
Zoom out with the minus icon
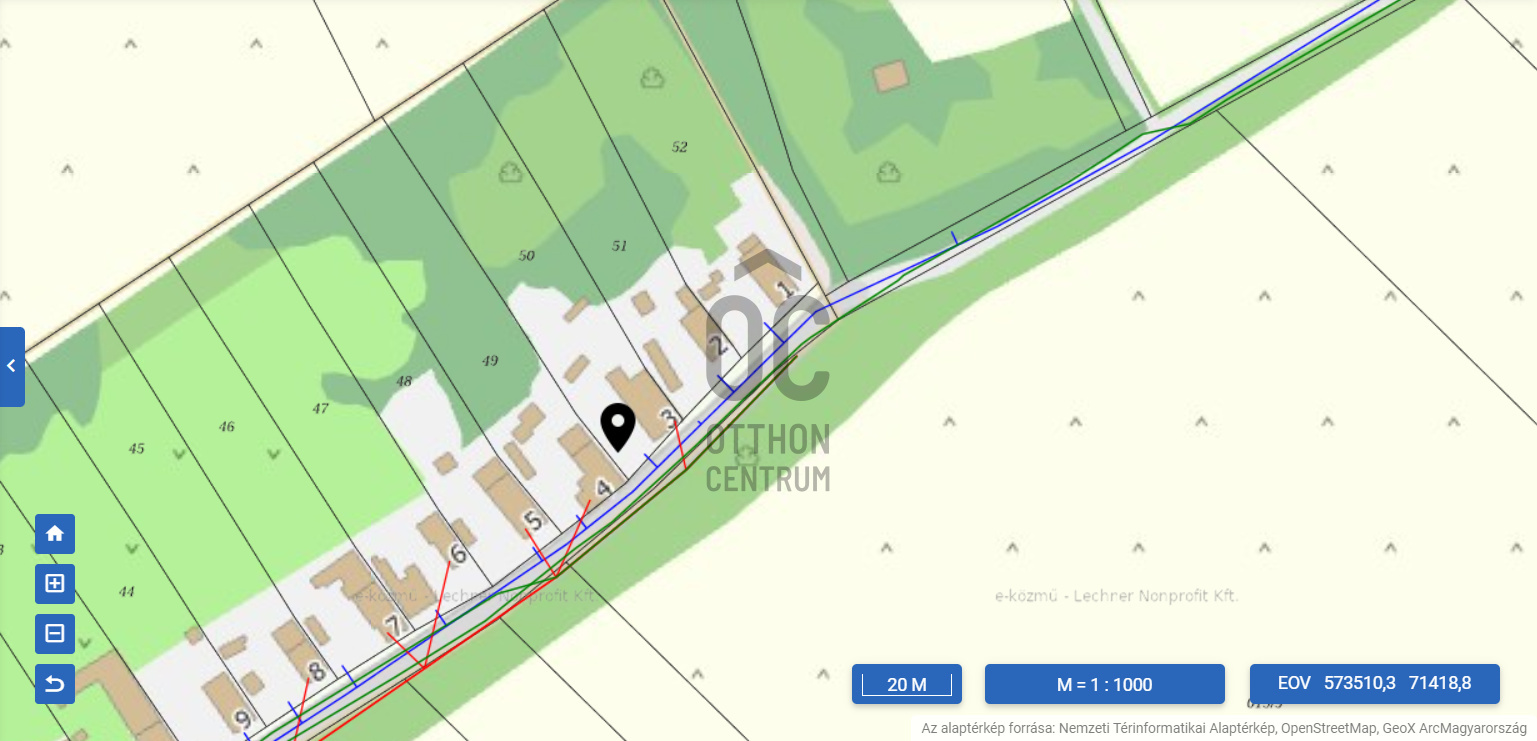55,634
